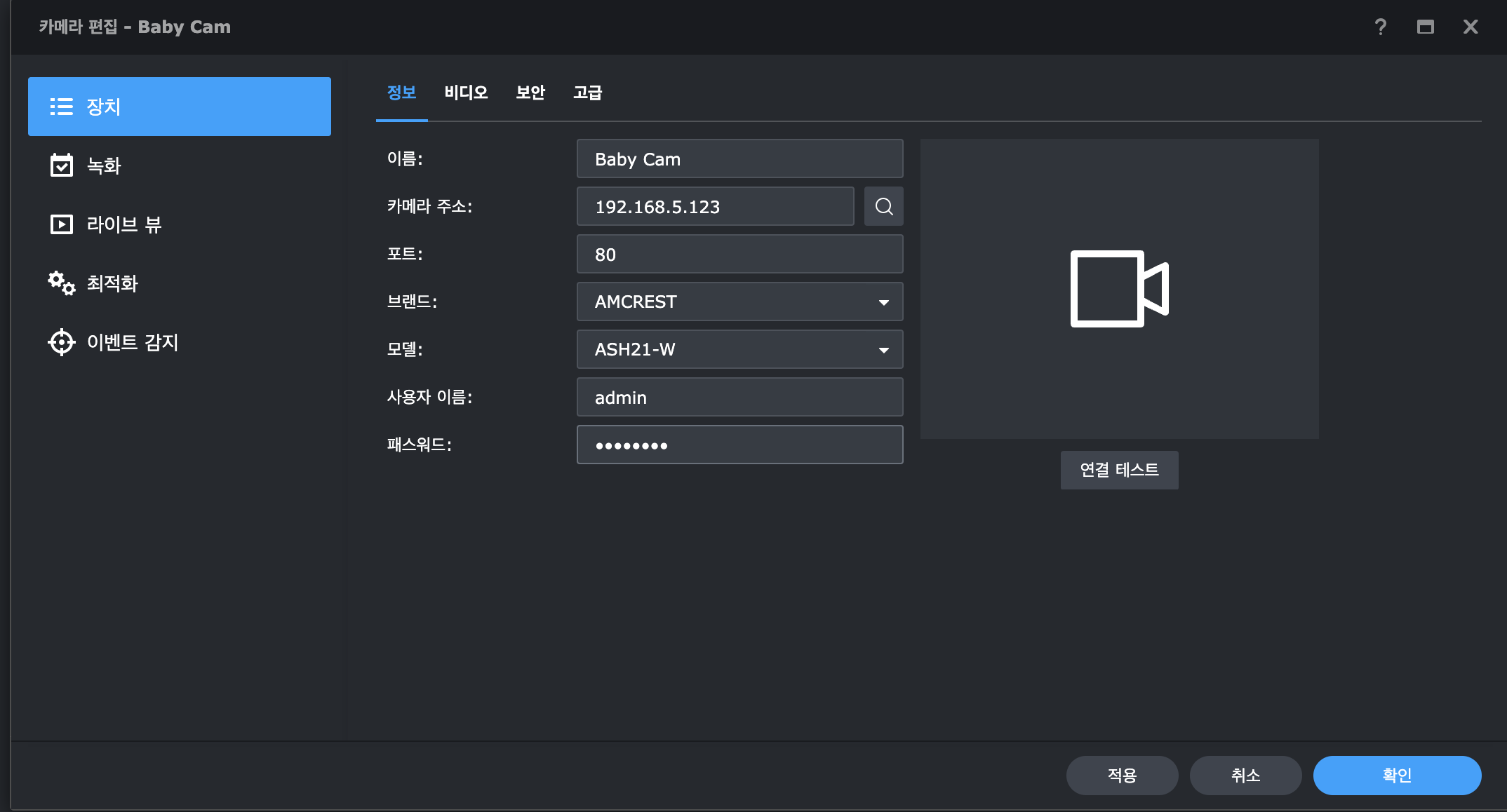Expand the 브랜드 AMCREST dropdown
Image resolution: width=1507 pixels, height=812 pixels.
(x=883, y=302)
